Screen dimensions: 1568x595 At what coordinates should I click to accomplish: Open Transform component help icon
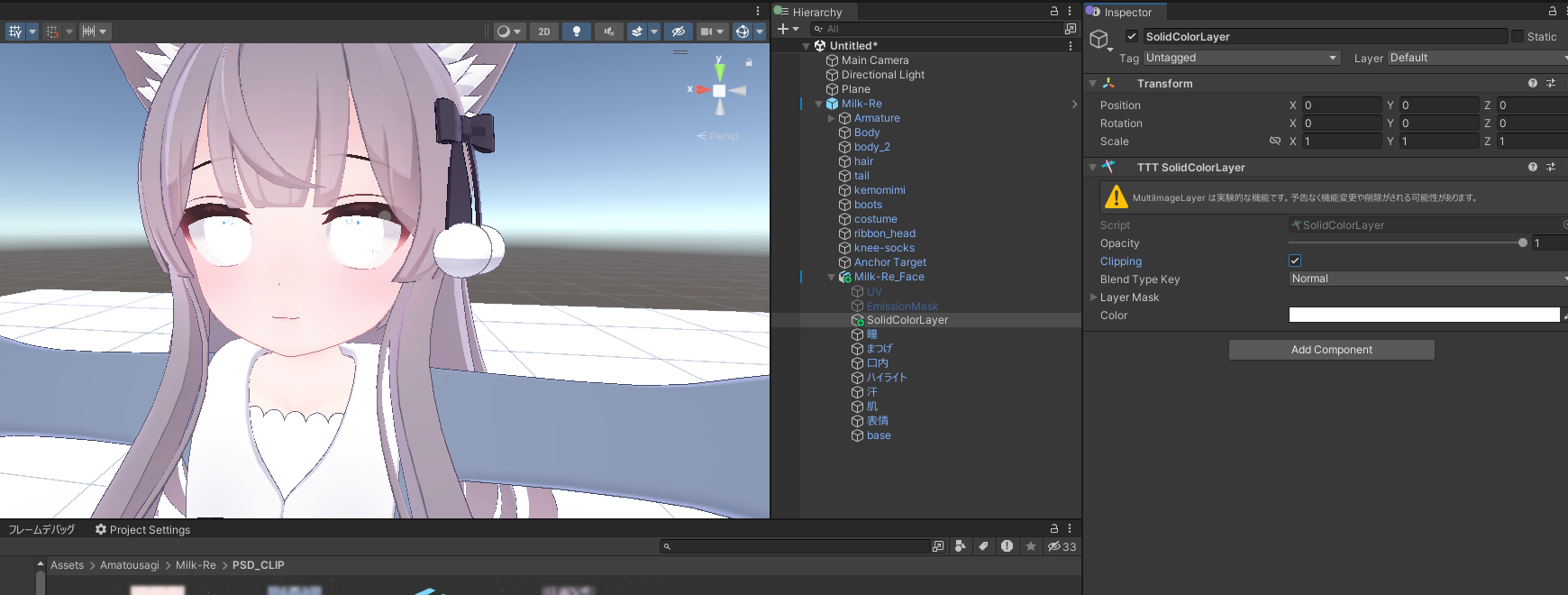[1532, 83]
